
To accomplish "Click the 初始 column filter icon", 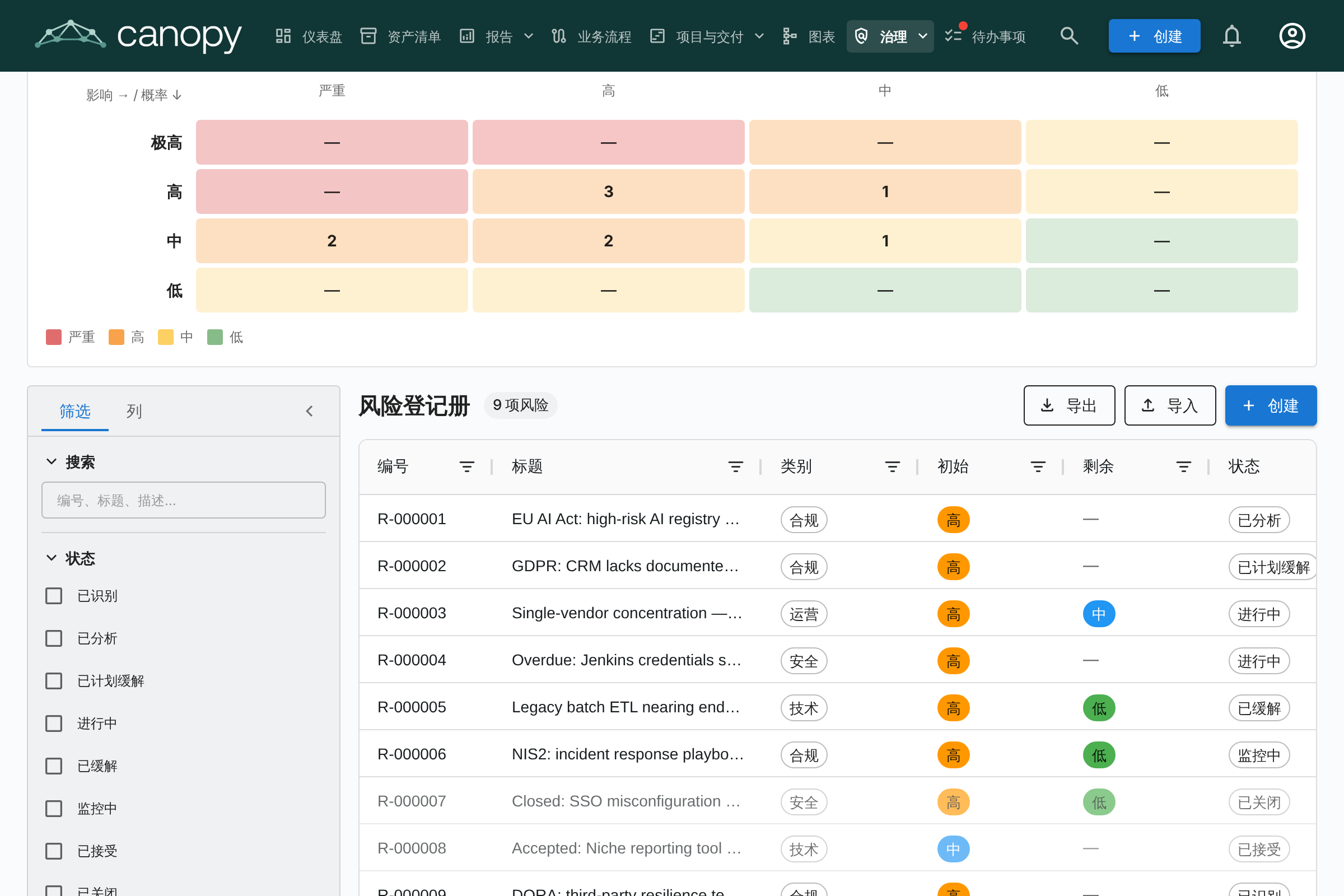I will [1038, 467].
